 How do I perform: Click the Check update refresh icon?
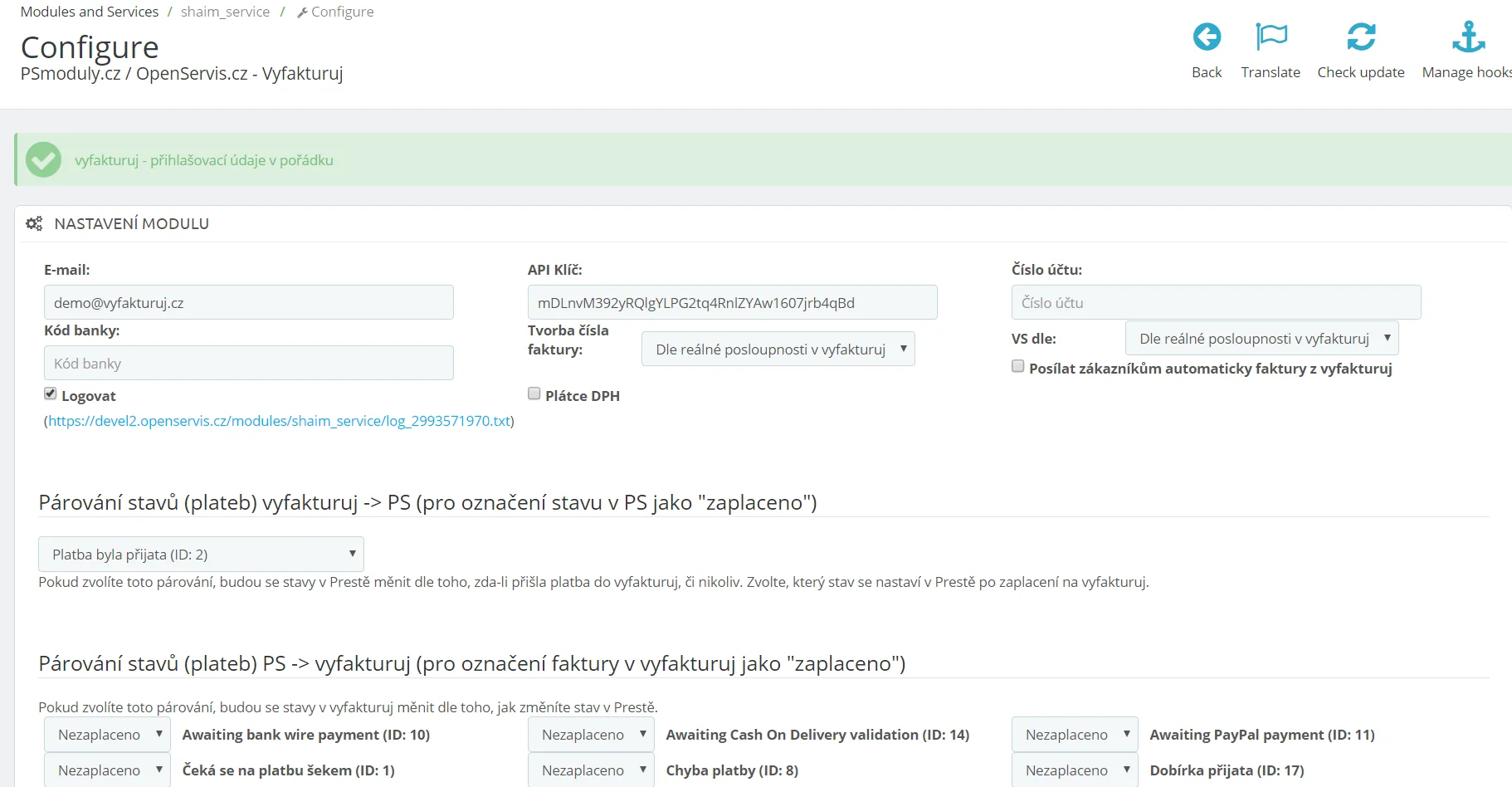1360,37
